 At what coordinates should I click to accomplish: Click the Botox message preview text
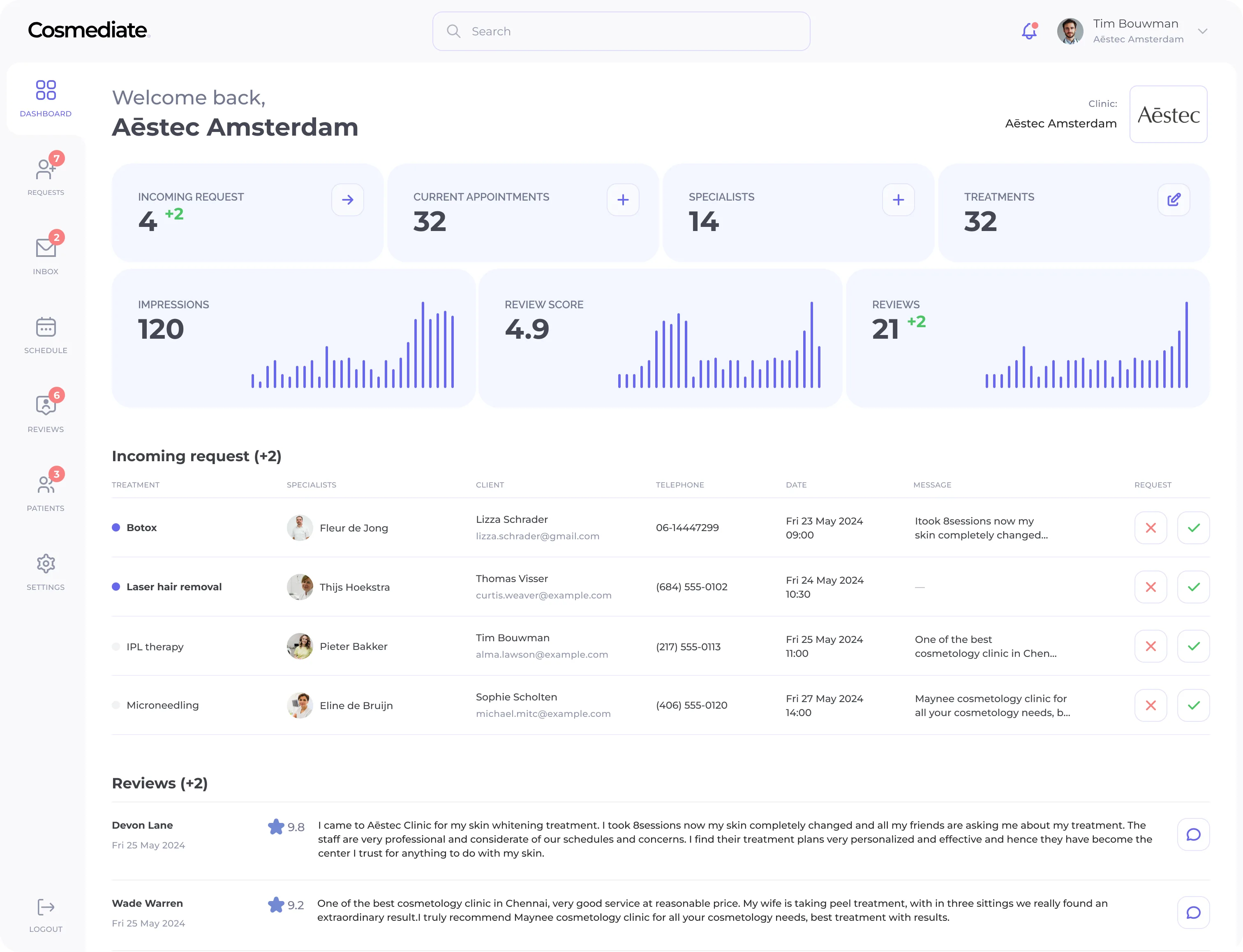point(981,527)
